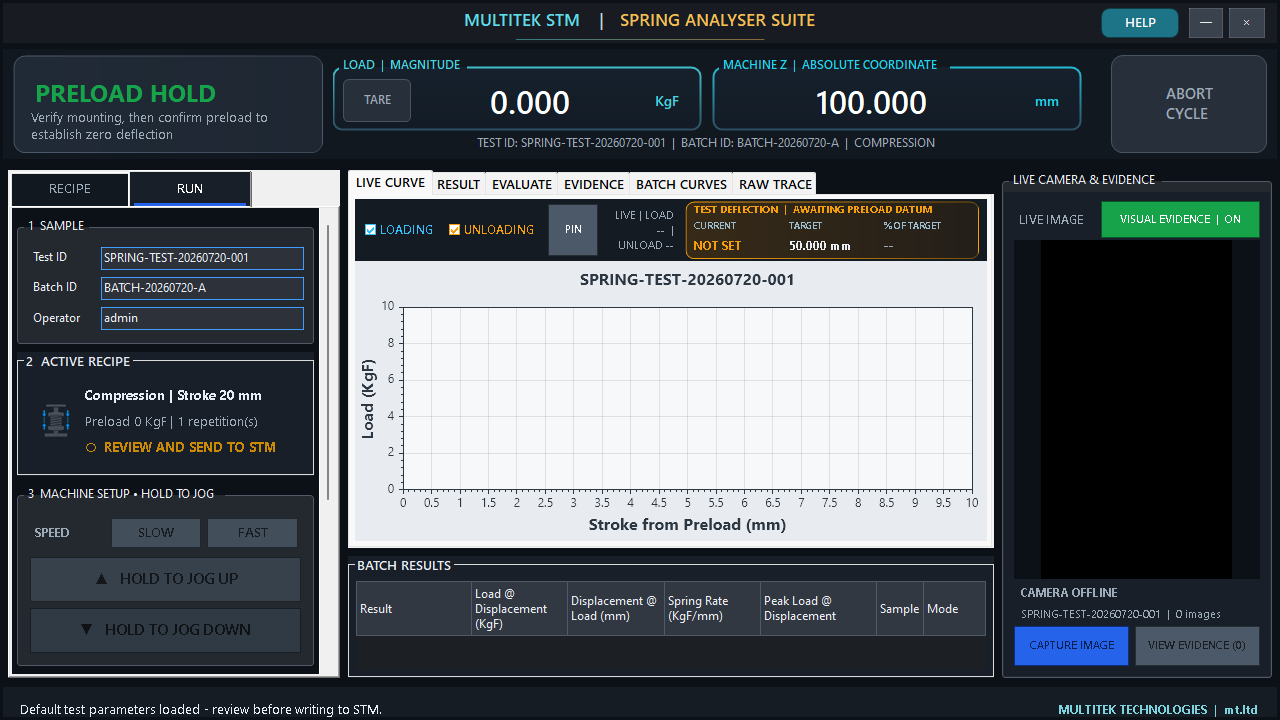
Task: Click the mt.ltd footer link
Action: pos(1243,710)
